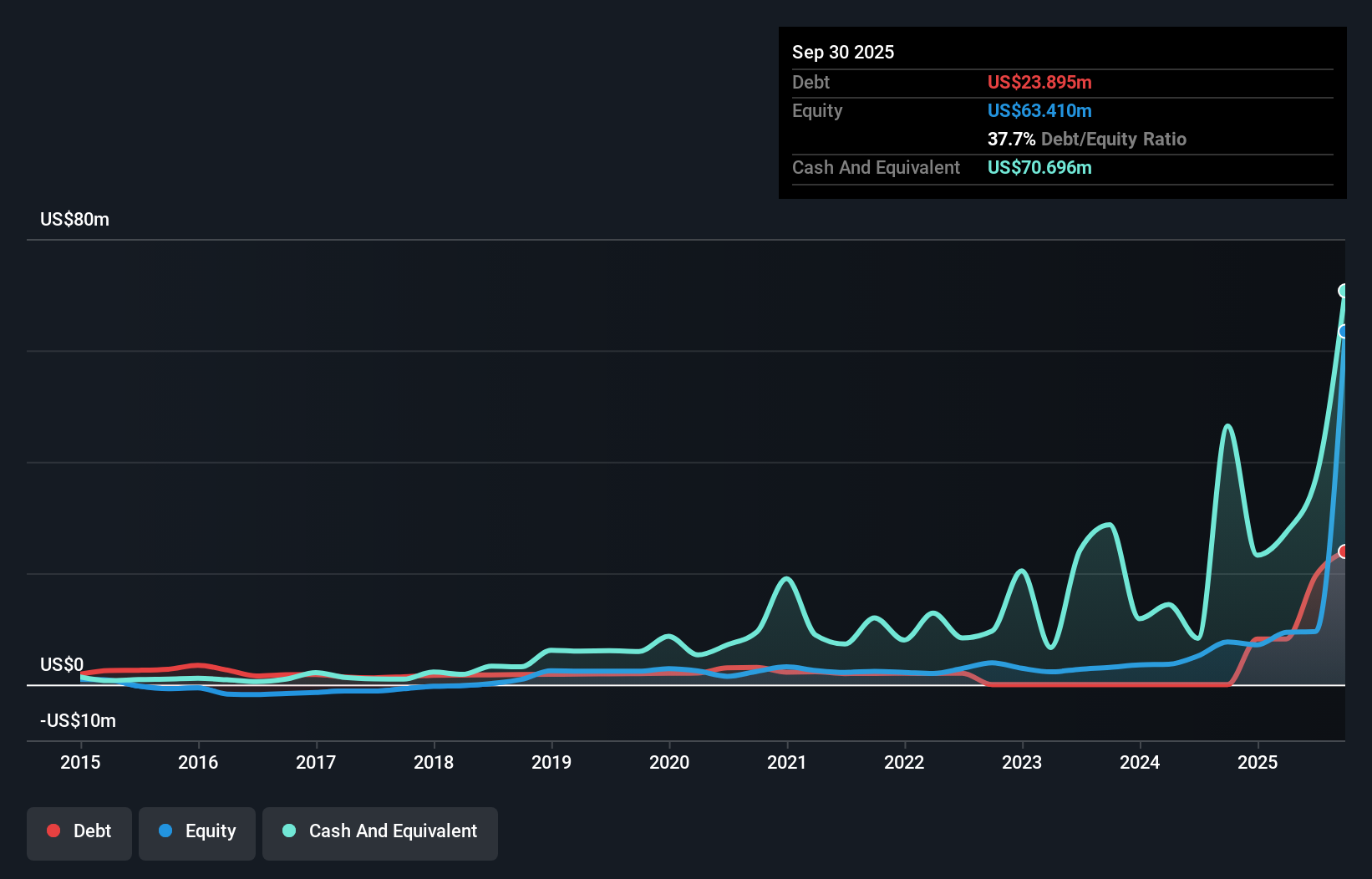
Task: Select the 2020 year label on axis
Action: [669, 762]
